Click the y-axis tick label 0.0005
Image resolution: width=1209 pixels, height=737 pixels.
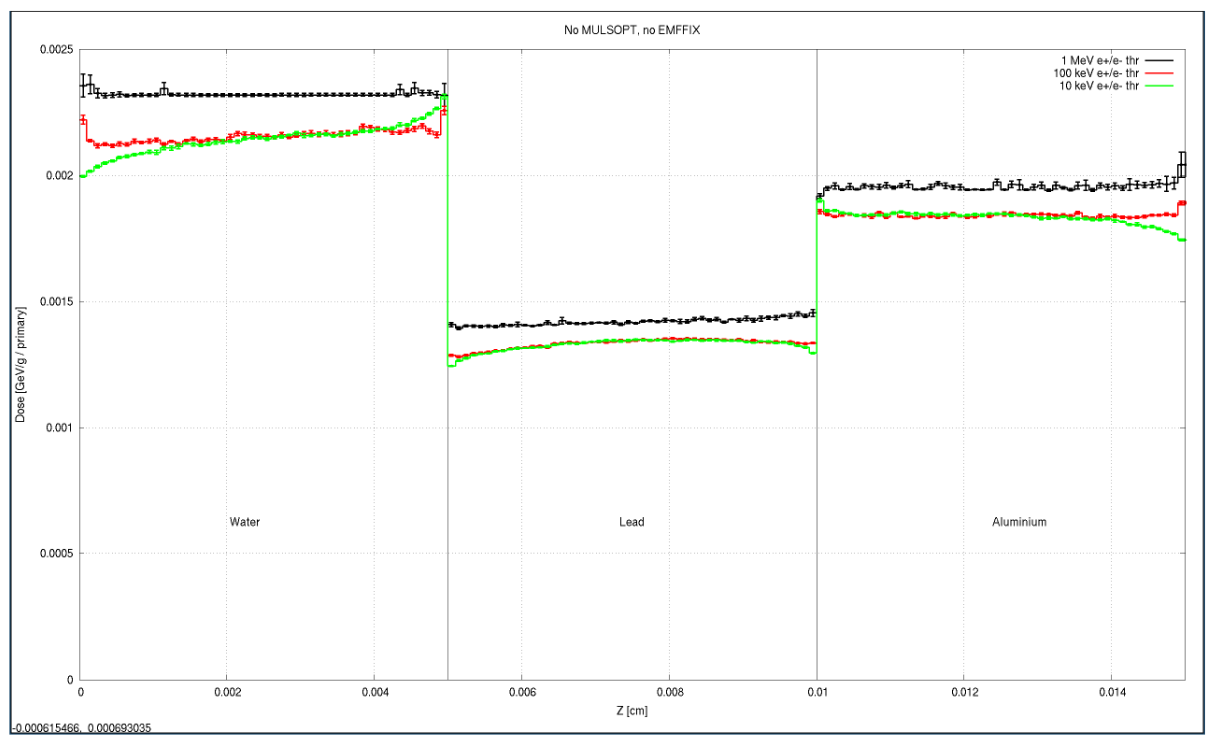57,554
